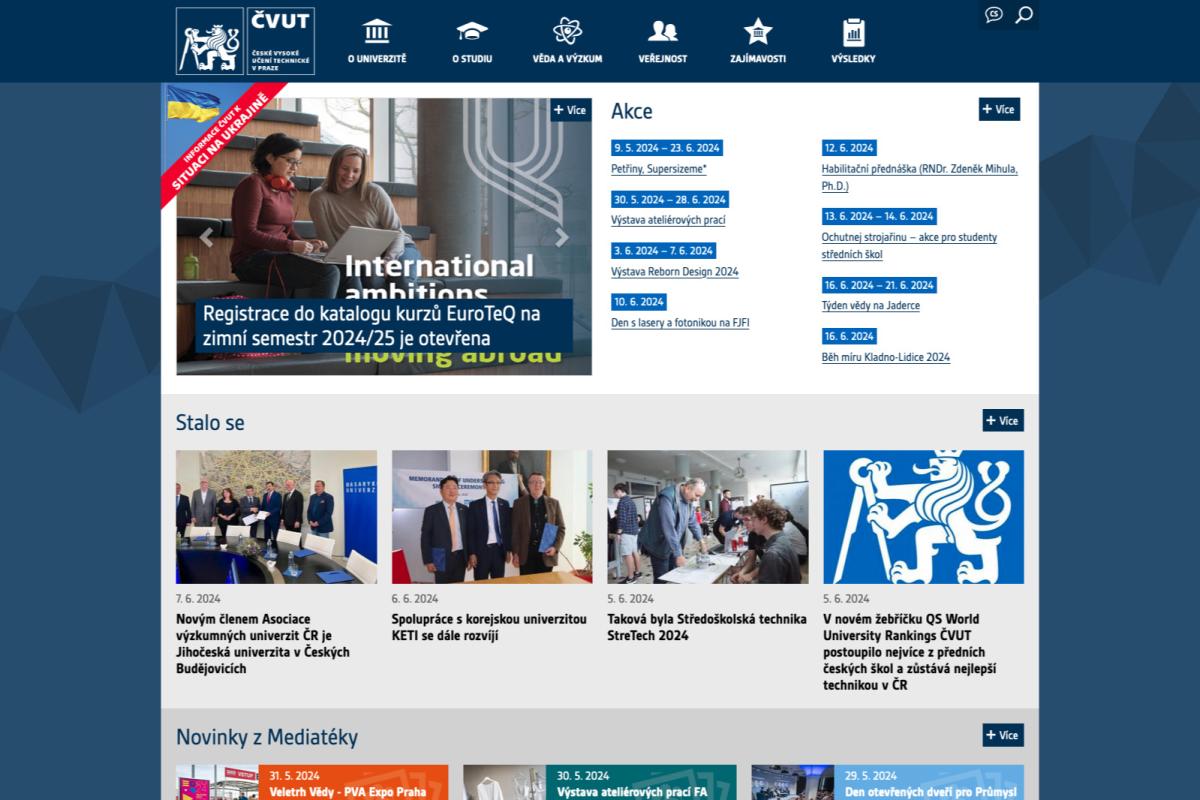The image size is (1200, 800).
Task: Click news date 6. 6. 2024
Action: tap(415, 598)
